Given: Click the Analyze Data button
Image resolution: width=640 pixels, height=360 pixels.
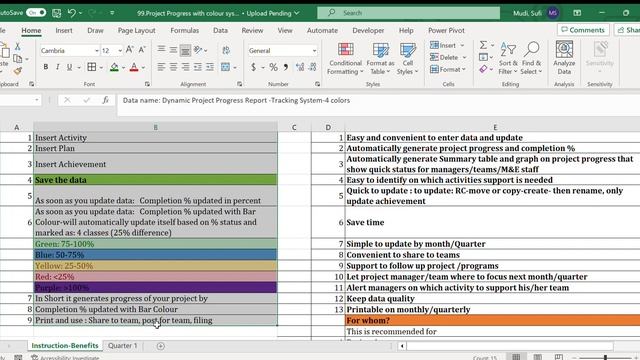Looking at the screenshot, I should point(564,58).
